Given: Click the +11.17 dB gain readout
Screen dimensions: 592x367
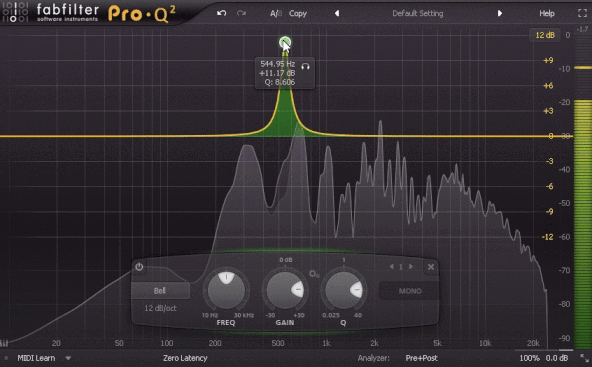Looking at the screenshot, I should (278, 73).
